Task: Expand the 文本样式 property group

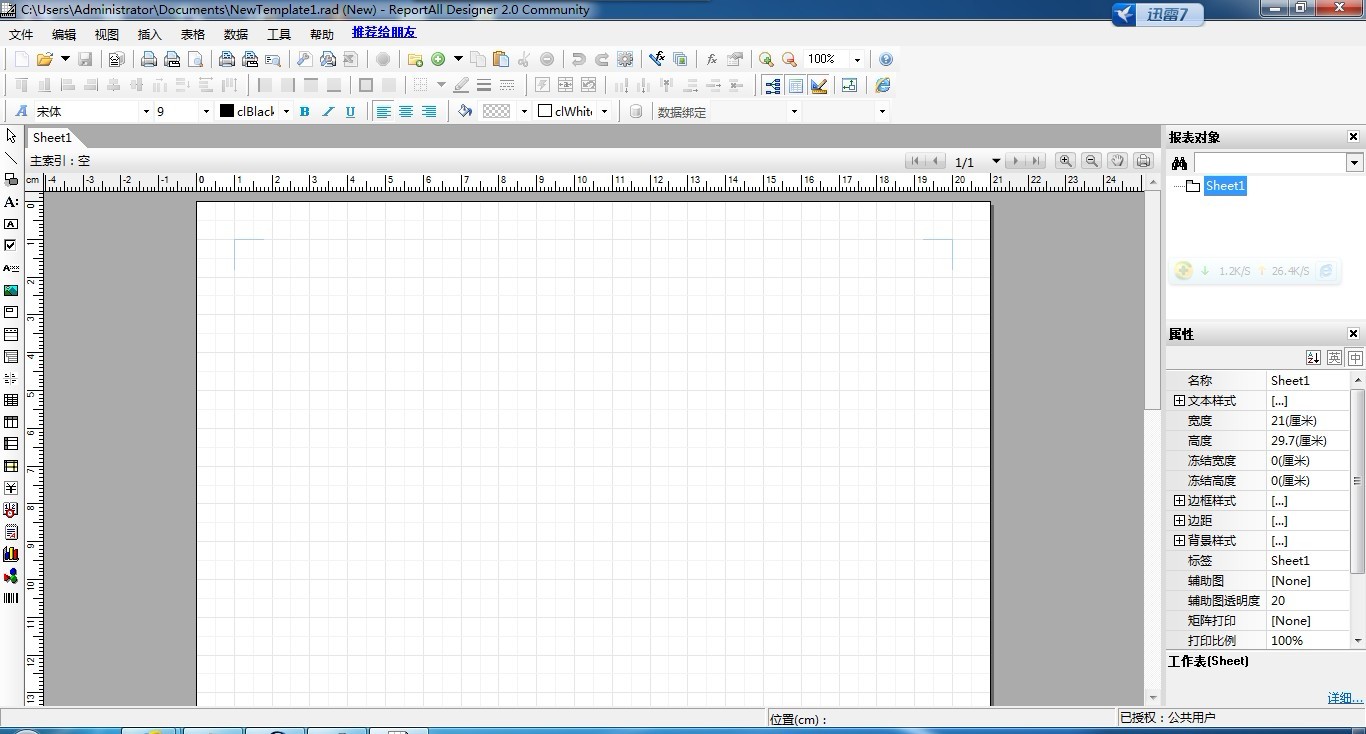Action: point(1179,401)
